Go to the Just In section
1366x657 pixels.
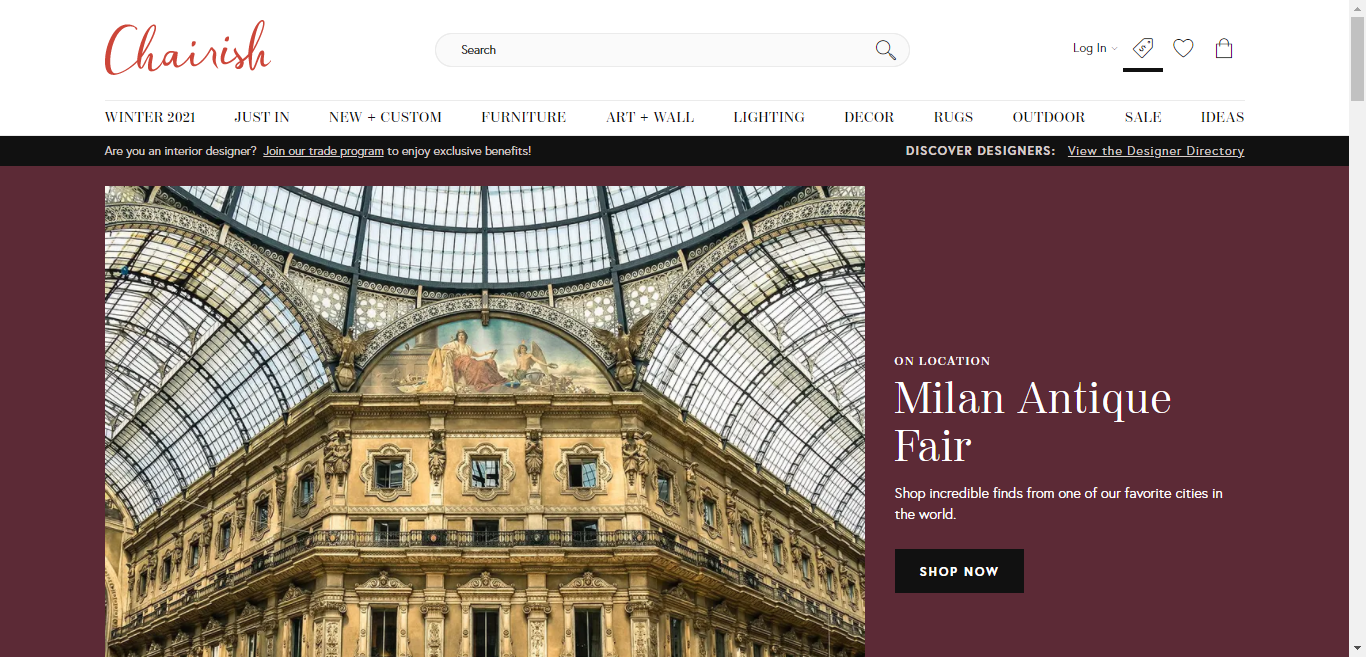262,117
